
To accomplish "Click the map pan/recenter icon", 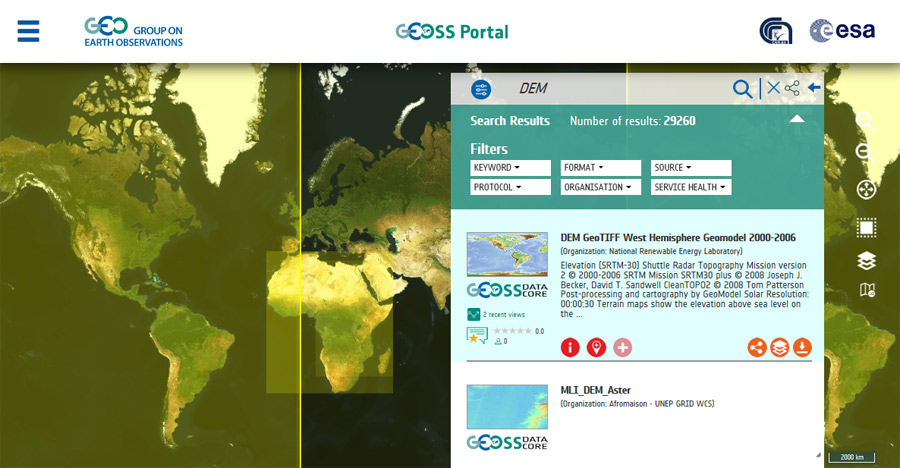I will point(866,189).
